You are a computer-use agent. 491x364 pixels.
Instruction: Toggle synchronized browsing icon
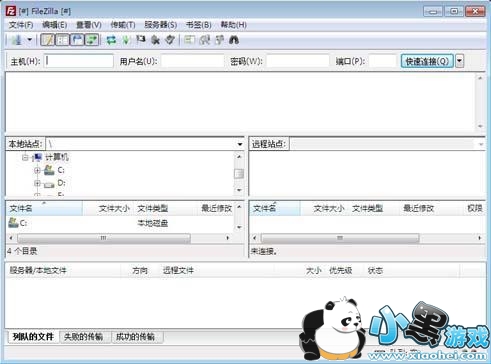coord(219,40)
